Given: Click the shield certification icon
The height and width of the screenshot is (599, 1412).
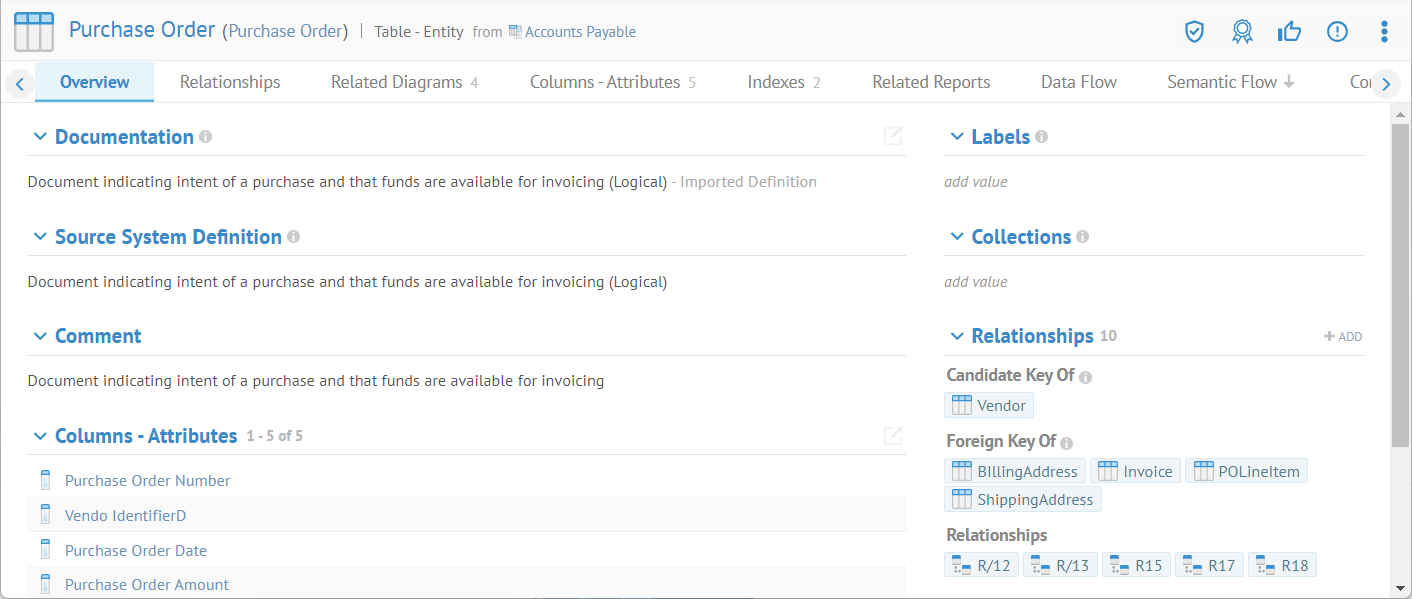Looking at the screenshot, I should (x=1194, y=32).
